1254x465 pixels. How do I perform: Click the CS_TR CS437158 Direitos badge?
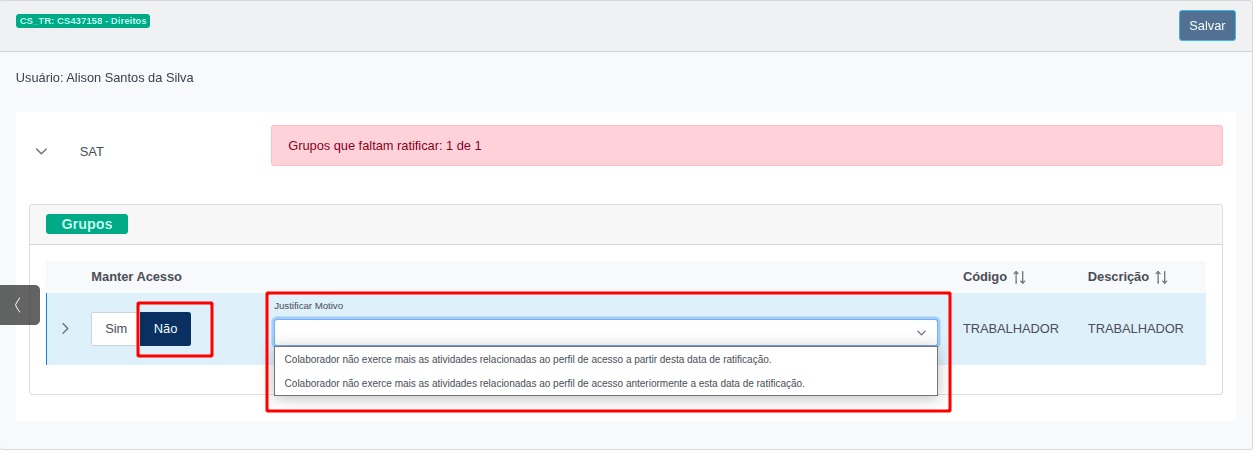(x=83, y=21)
